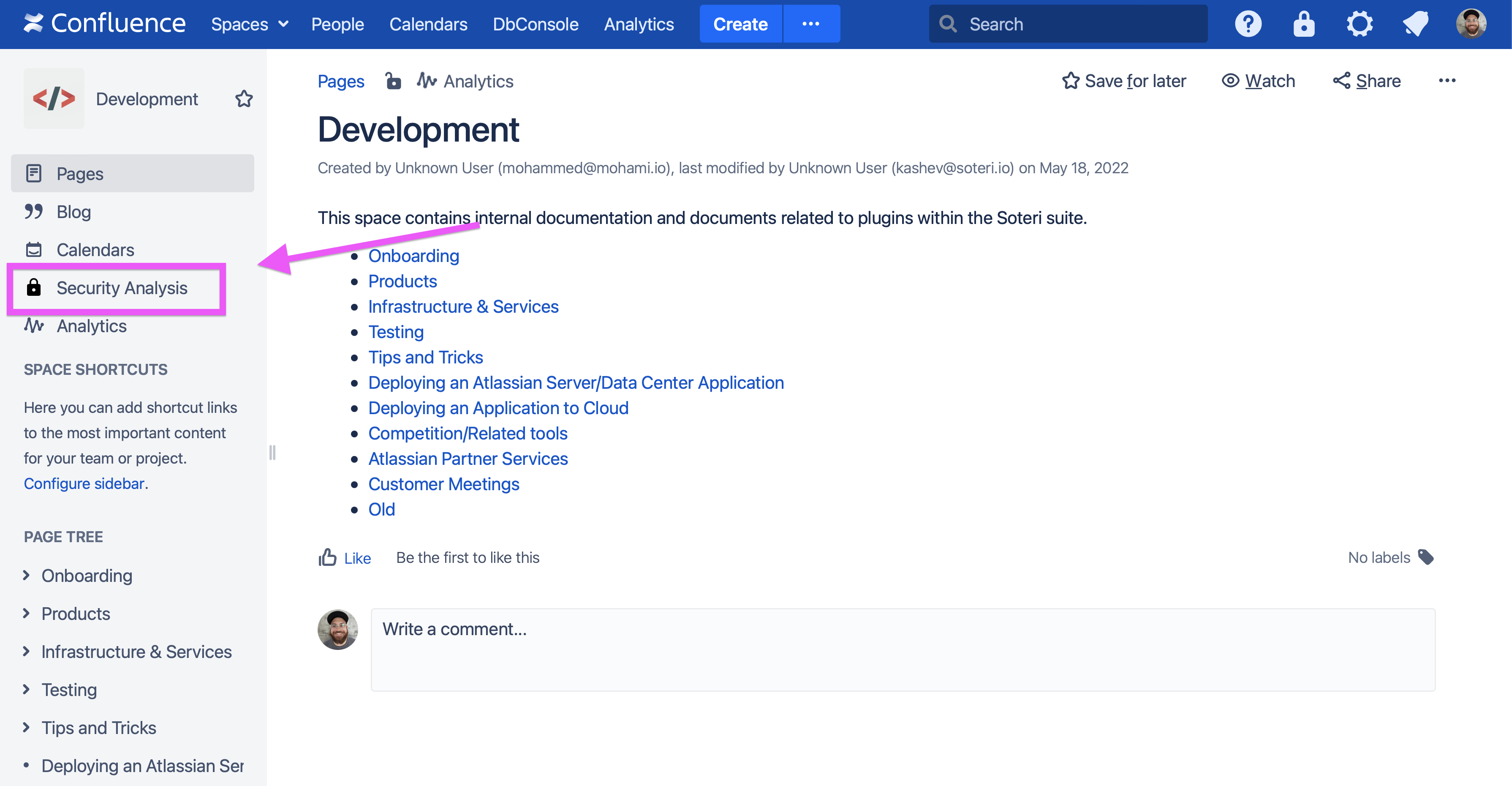
Task: Click the thumbs-up Like icon
Action: (x=327, y=557)
